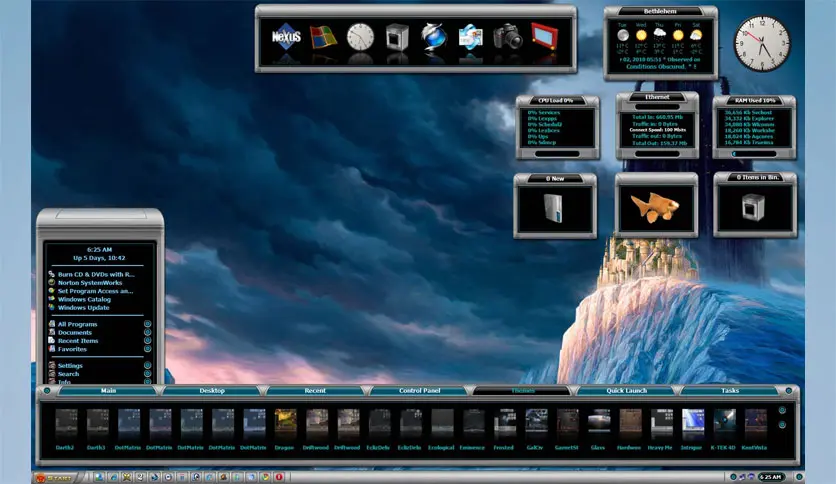The image size is (836, 484).
Task: Select the Themes tab
Action: 523,391
